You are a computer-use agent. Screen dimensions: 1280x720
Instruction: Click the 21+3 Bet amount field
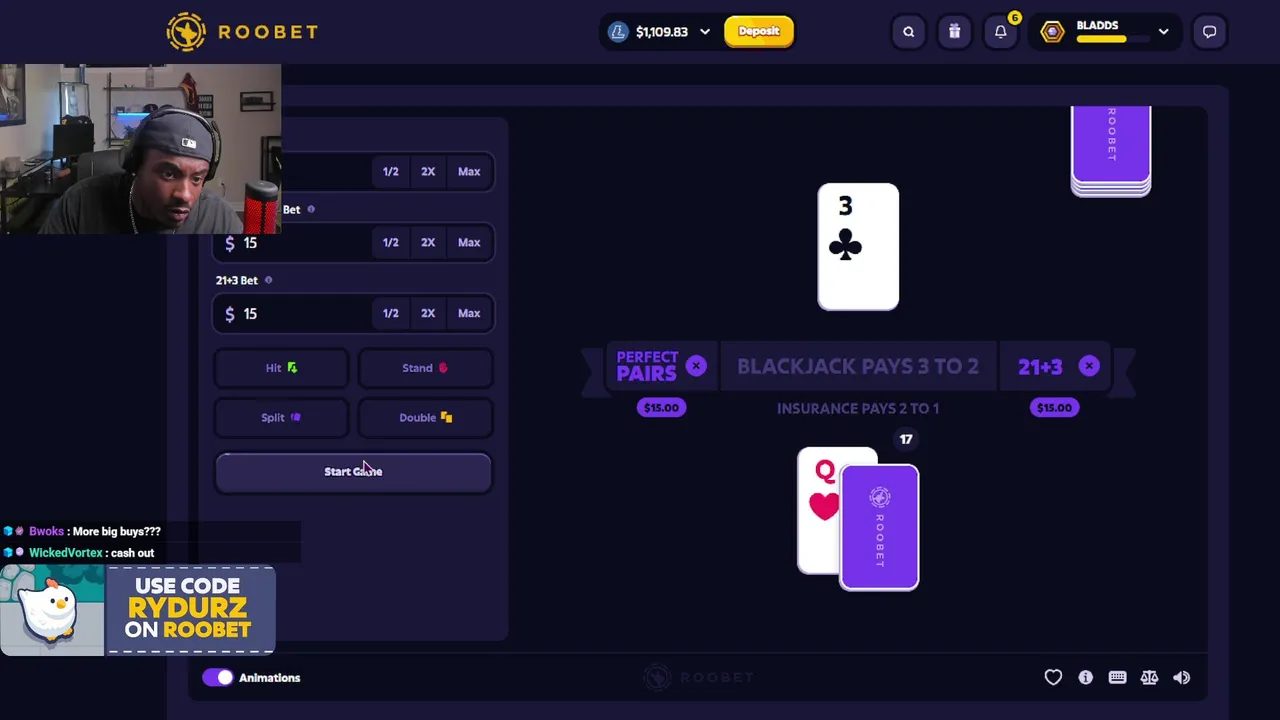click(x=292, y=313)
